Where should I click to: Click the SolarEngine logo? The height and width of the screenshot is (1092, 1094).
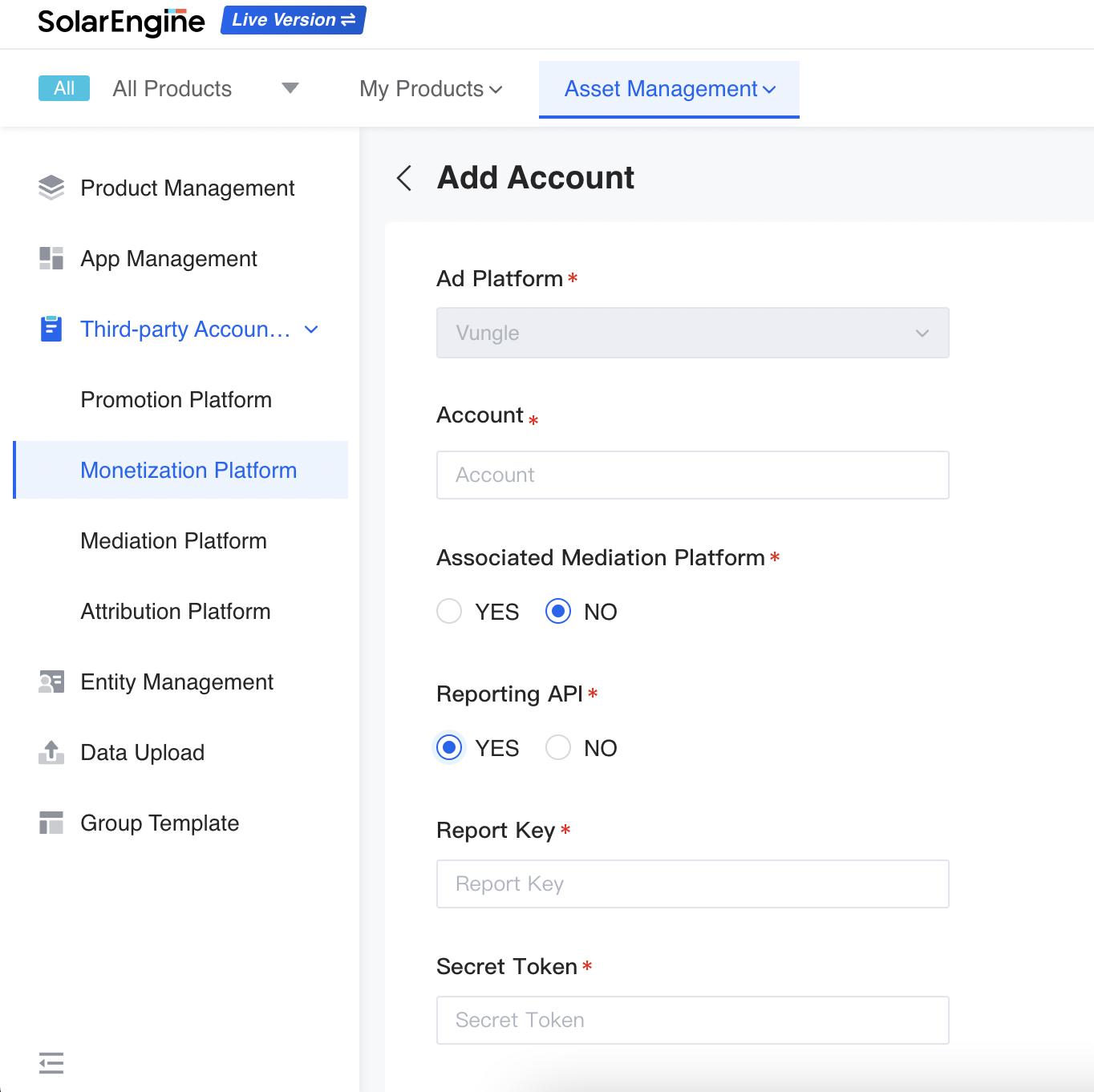(x=120, y=22)
